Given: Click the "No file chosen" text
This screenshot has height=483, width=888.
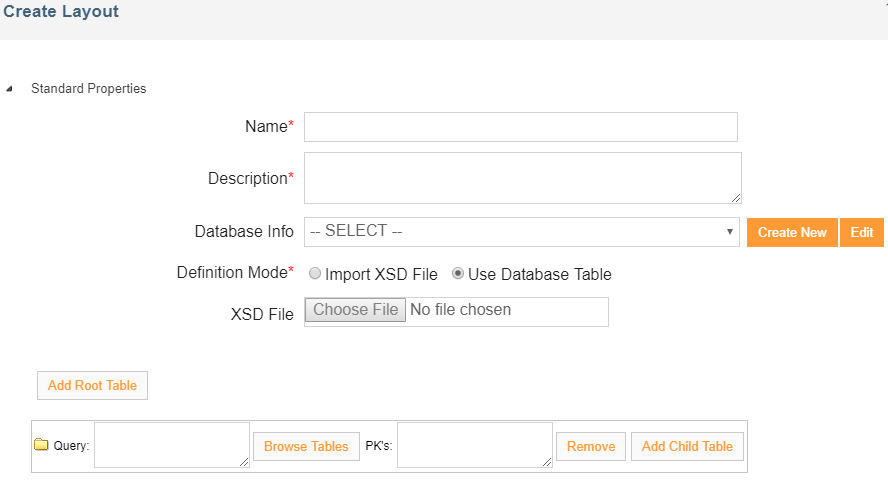Looking at the screenshot, I should [x=460, y=310].
